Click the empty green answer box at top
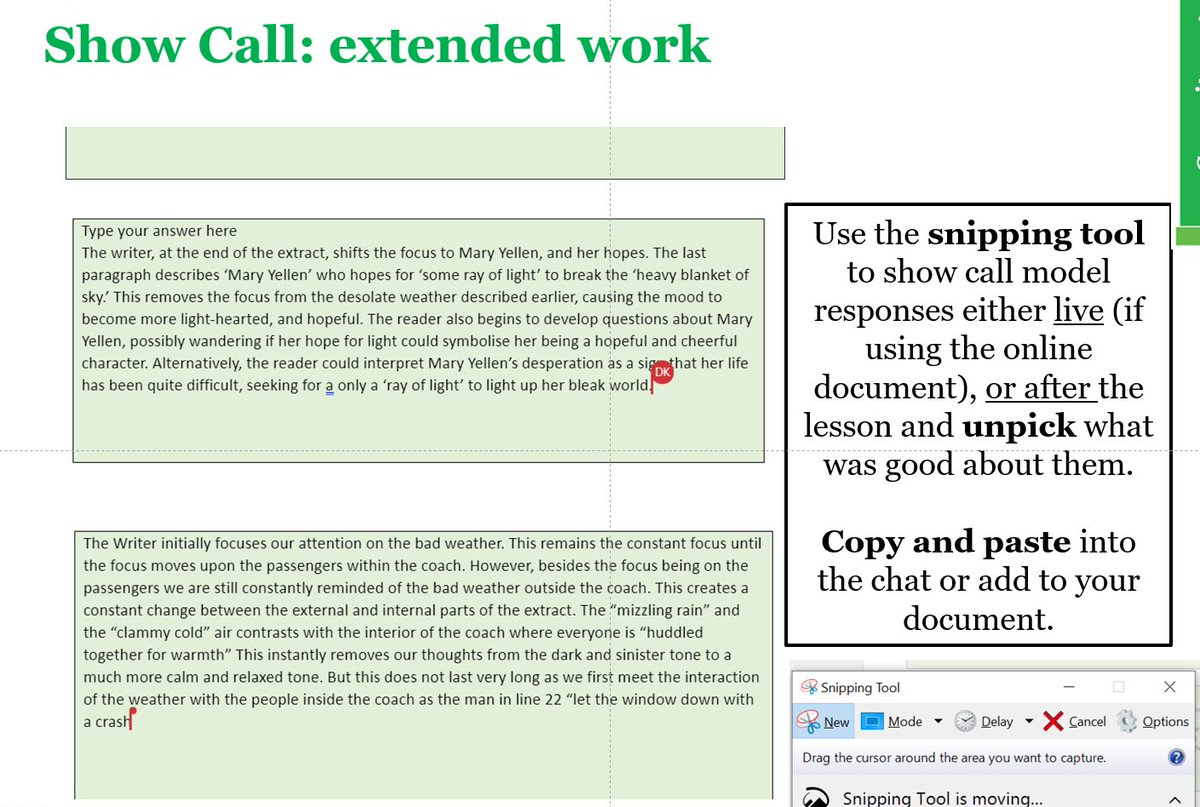 coord(425,153)
